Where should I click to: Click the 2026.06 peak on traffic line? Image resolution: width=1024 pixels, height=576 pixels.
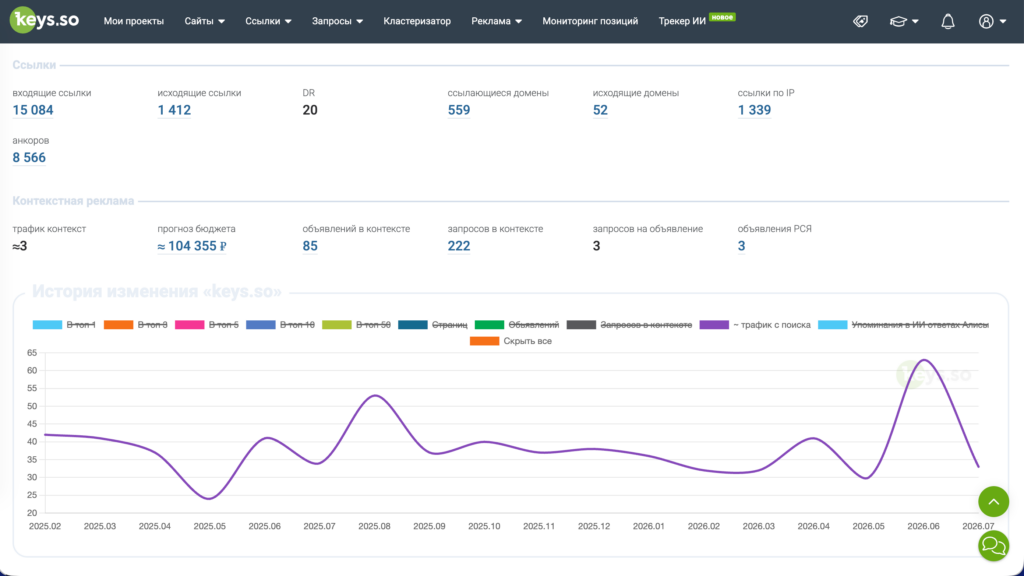pos(924,360)
